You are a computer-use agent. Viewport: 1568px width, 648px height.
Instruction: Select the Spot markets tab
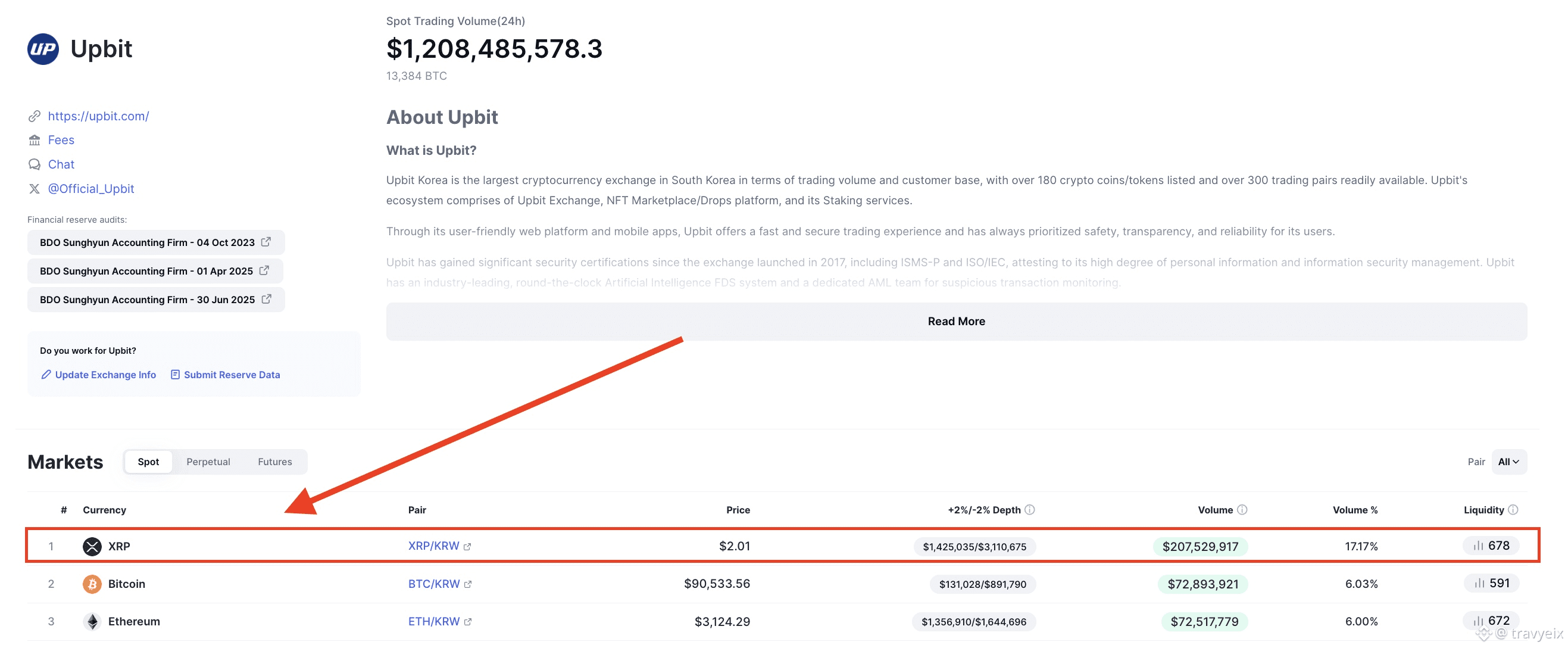148,462
